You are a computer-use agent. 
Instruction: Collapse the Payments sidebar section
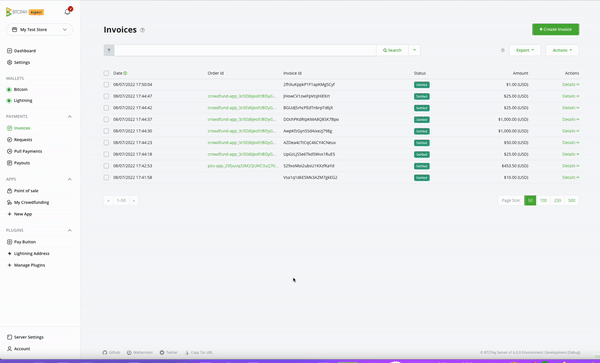70,116
